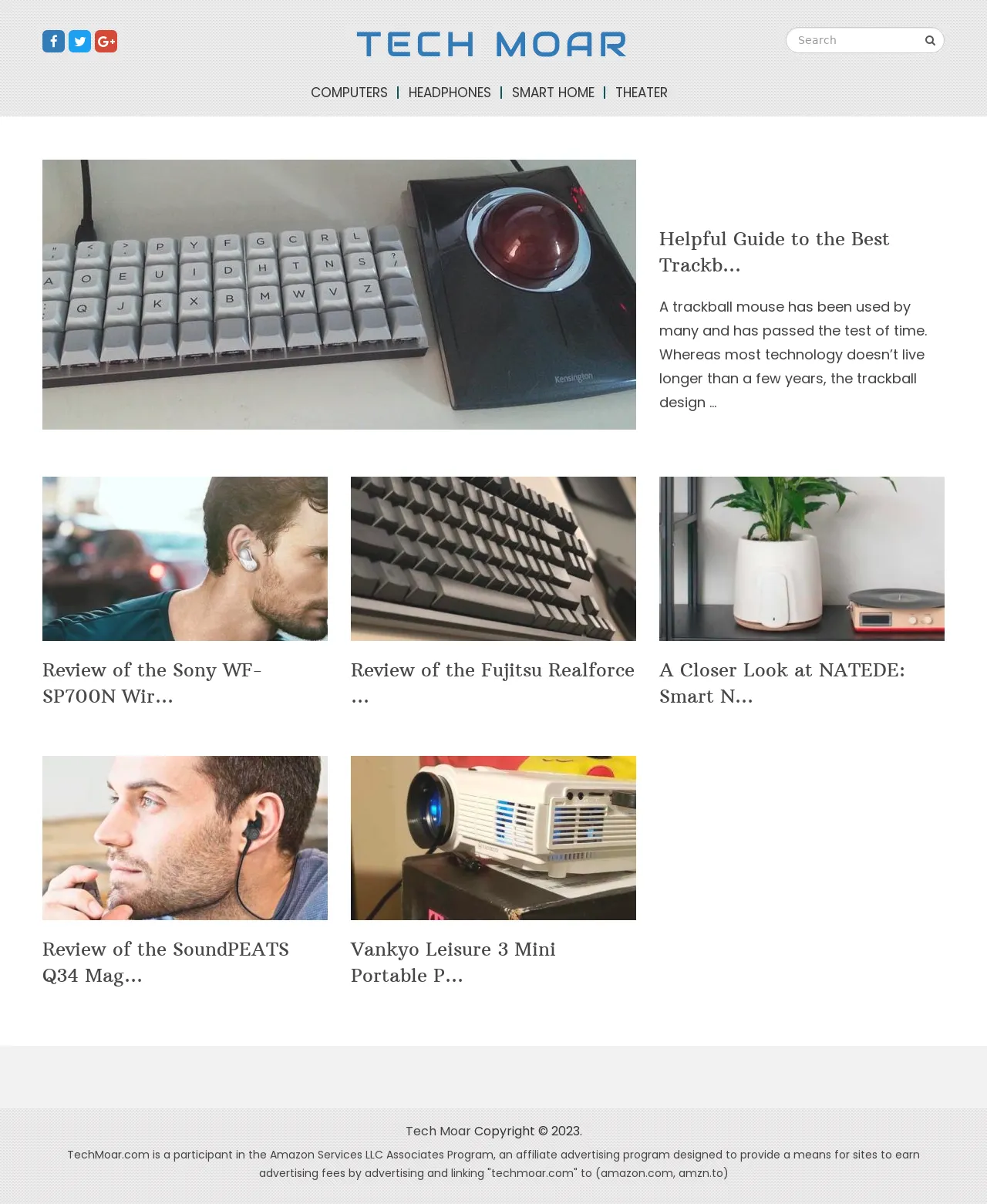
Task: Read the Closer Look at NATEDE article
Action: (x=782, y=683)
